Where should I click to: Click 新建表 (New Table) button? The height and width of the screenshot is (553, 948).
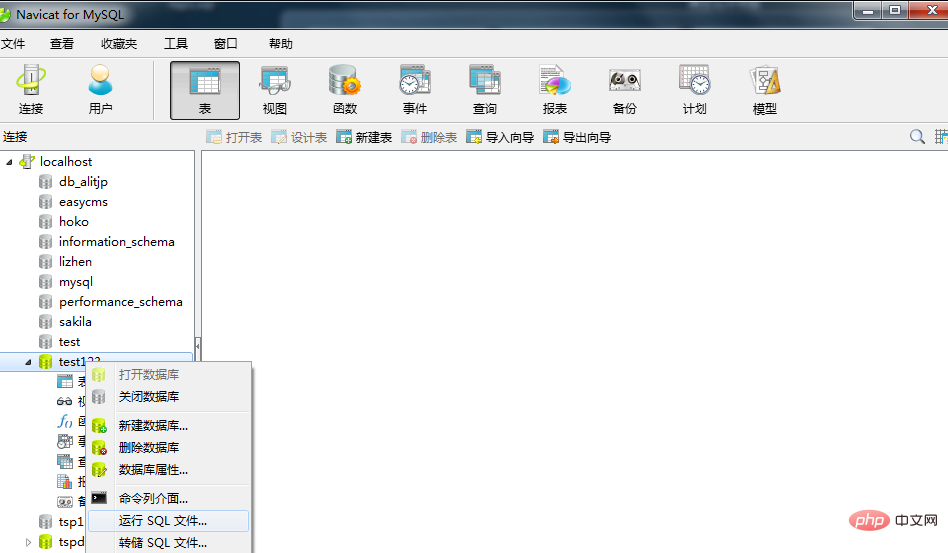pyautogui.click(x=364, y=137)
